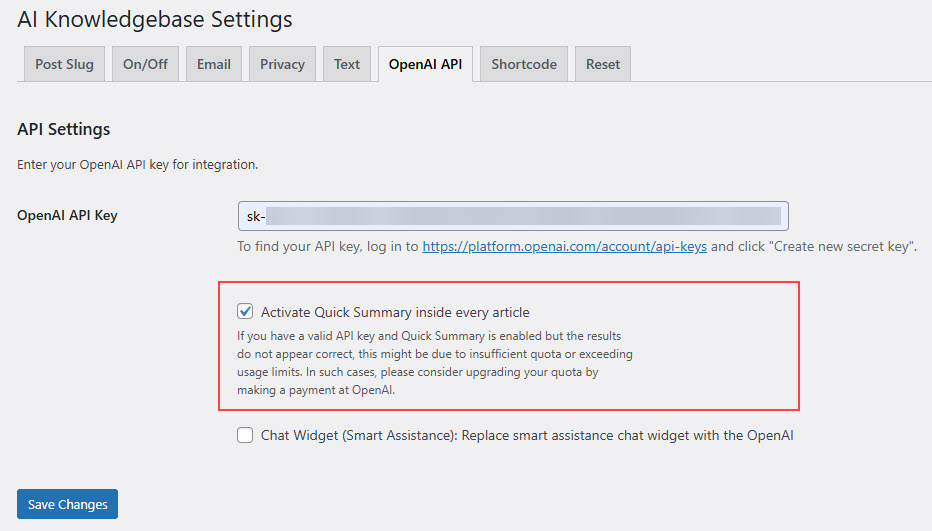The width and height of the screenshot is (932, 531).
Task: Switch to the Shortcode tab
Action: [524, 64]
